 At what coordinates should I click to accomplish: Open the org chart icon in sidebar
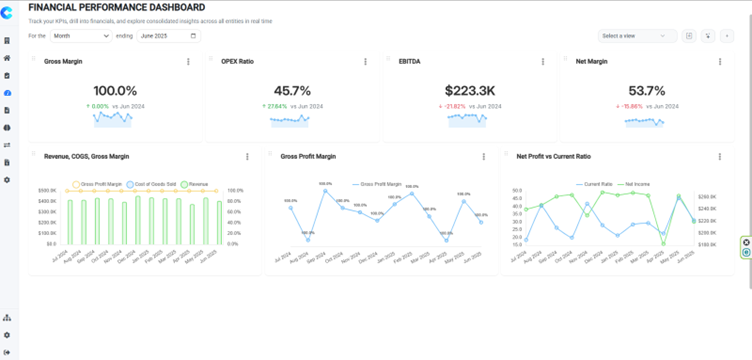(x=7, y=318)
